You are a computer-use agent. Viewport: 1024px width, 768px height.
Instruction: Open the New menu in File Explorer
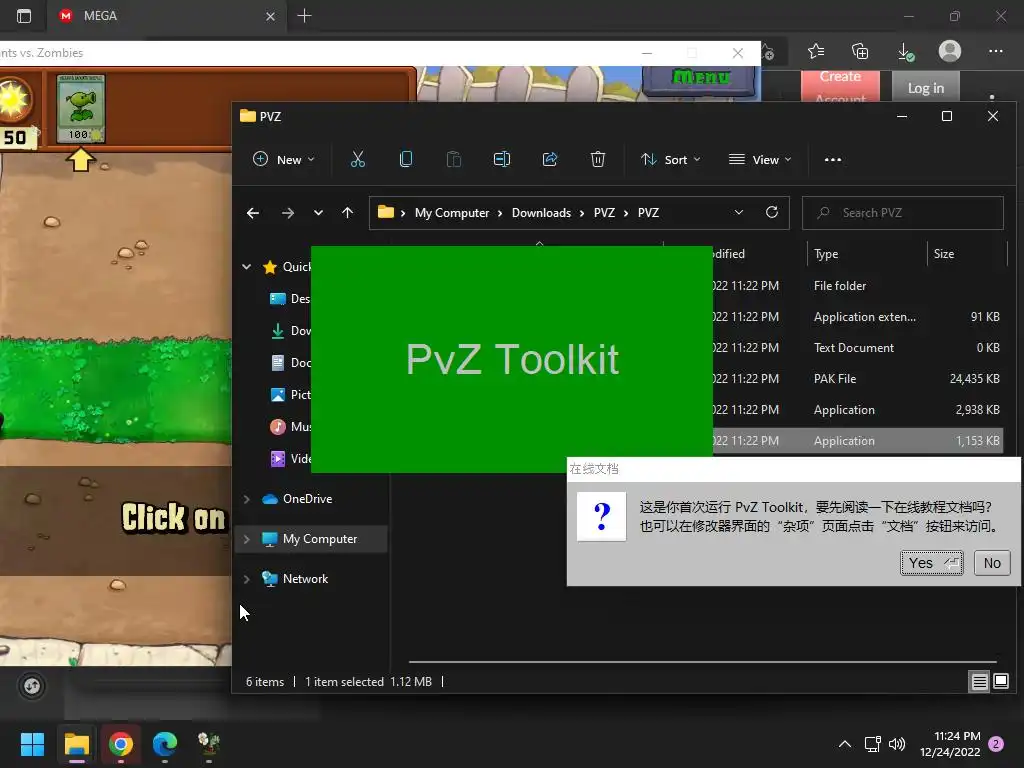click(284, 159)
